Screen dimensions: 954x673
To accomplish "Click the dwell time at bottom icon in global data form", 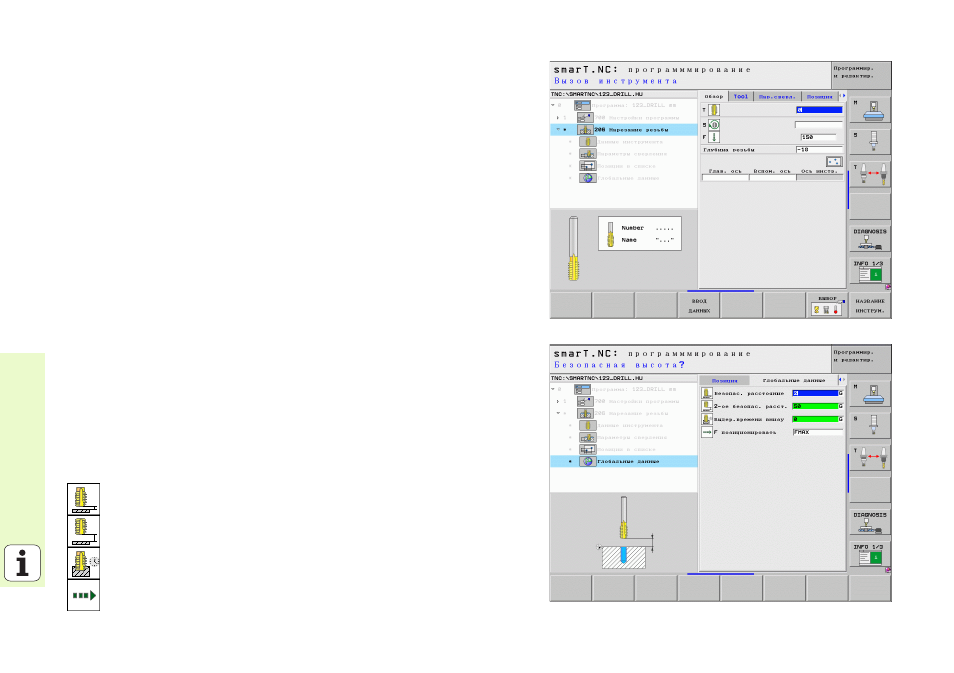I will 706,419.
